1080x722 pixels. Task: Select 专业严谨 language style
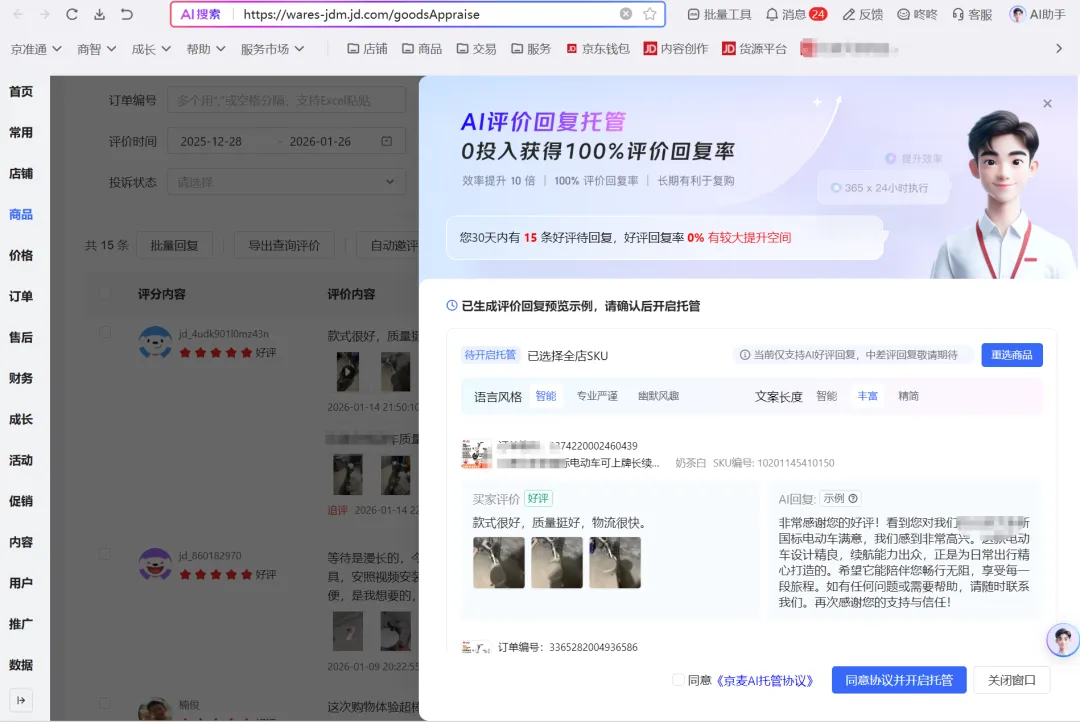tap(597, 396)
